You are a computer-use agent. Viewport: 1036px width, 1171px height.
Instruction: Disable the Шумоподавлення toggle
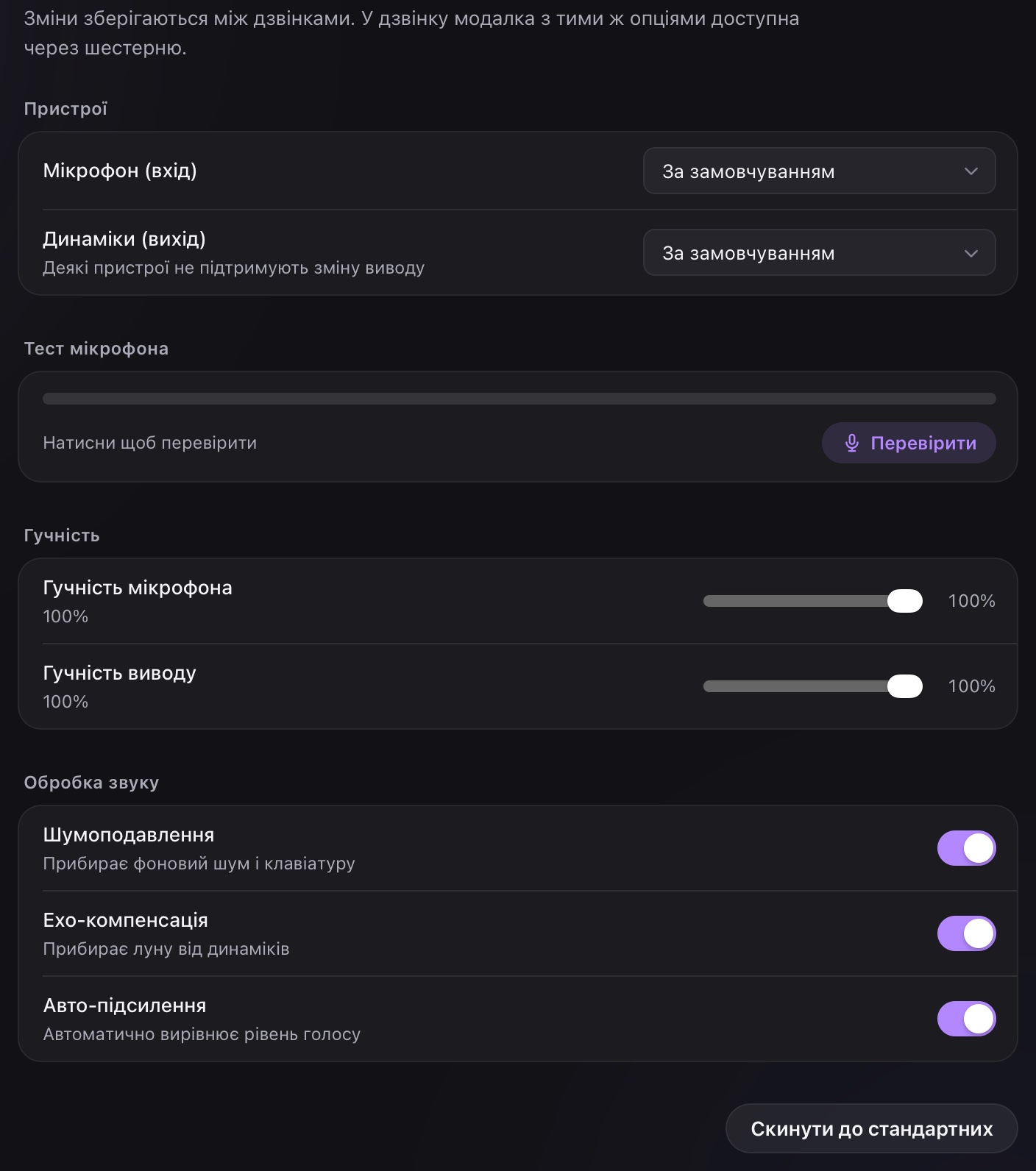[966, 848]
